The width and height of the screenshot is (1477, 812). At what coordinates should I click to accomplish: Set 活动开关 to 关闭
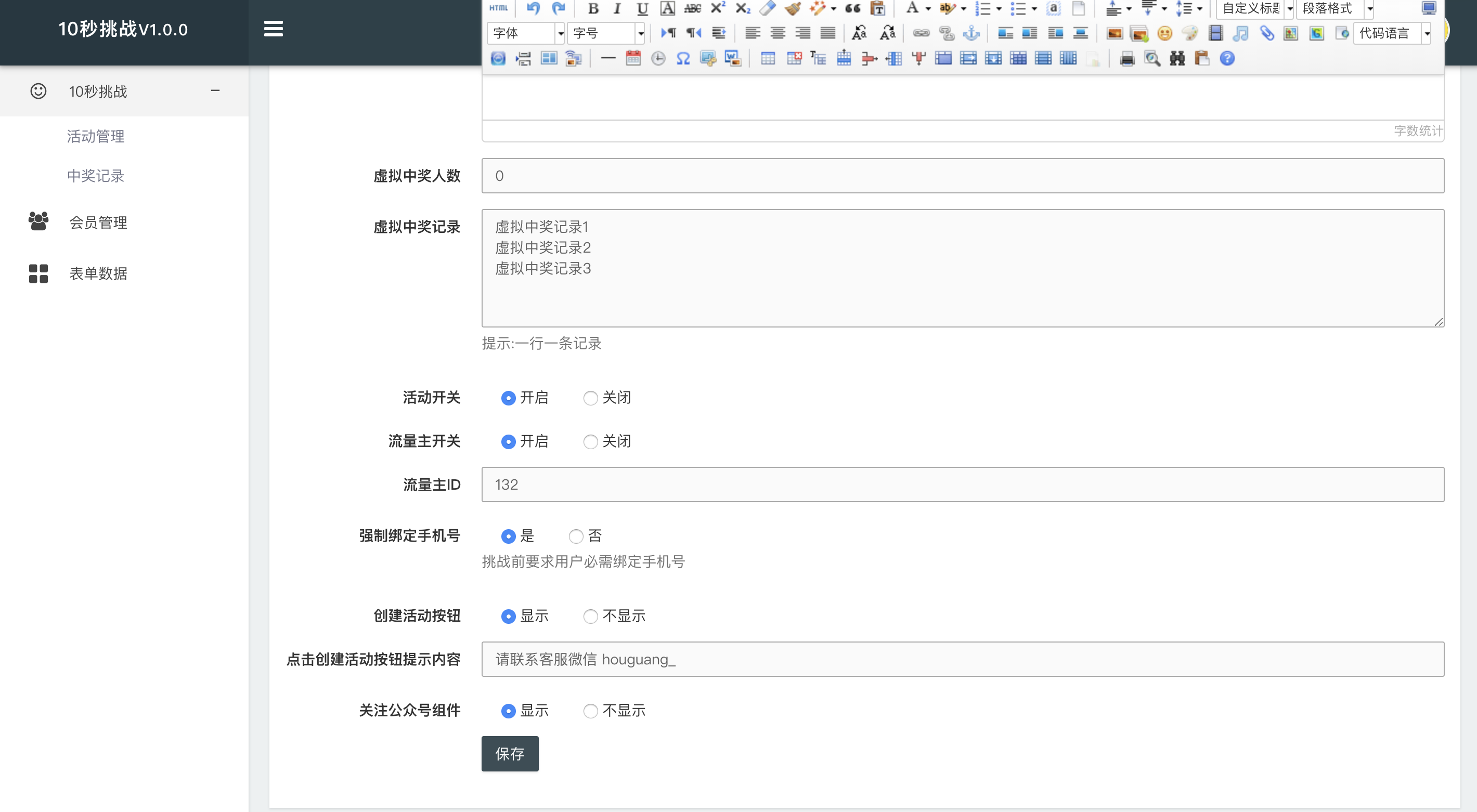[590, 398]
